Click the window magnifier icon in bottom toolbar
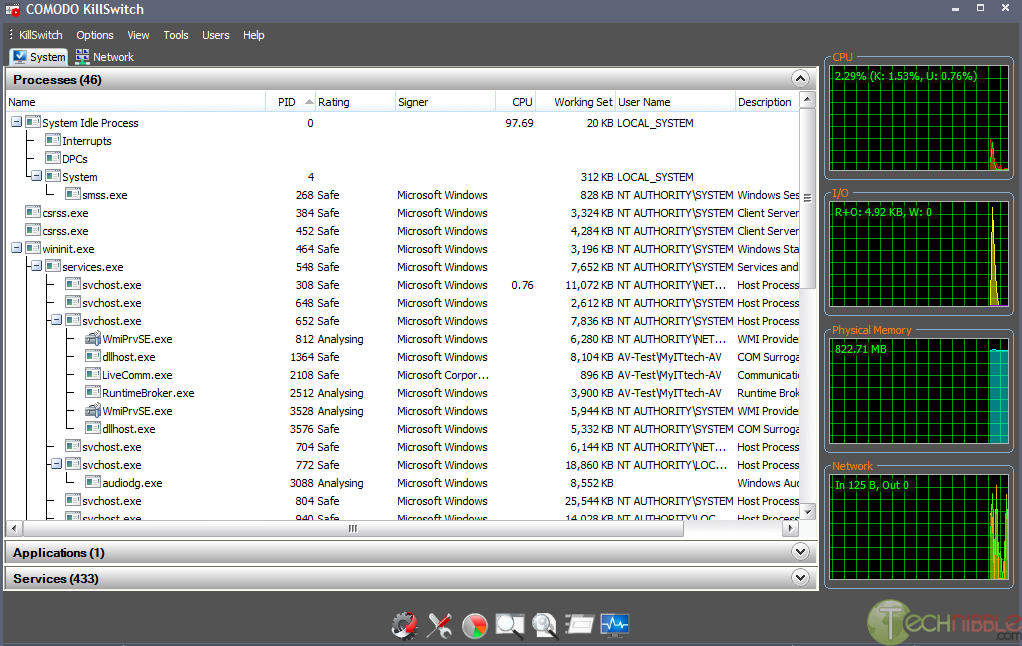 pos(510,625)
